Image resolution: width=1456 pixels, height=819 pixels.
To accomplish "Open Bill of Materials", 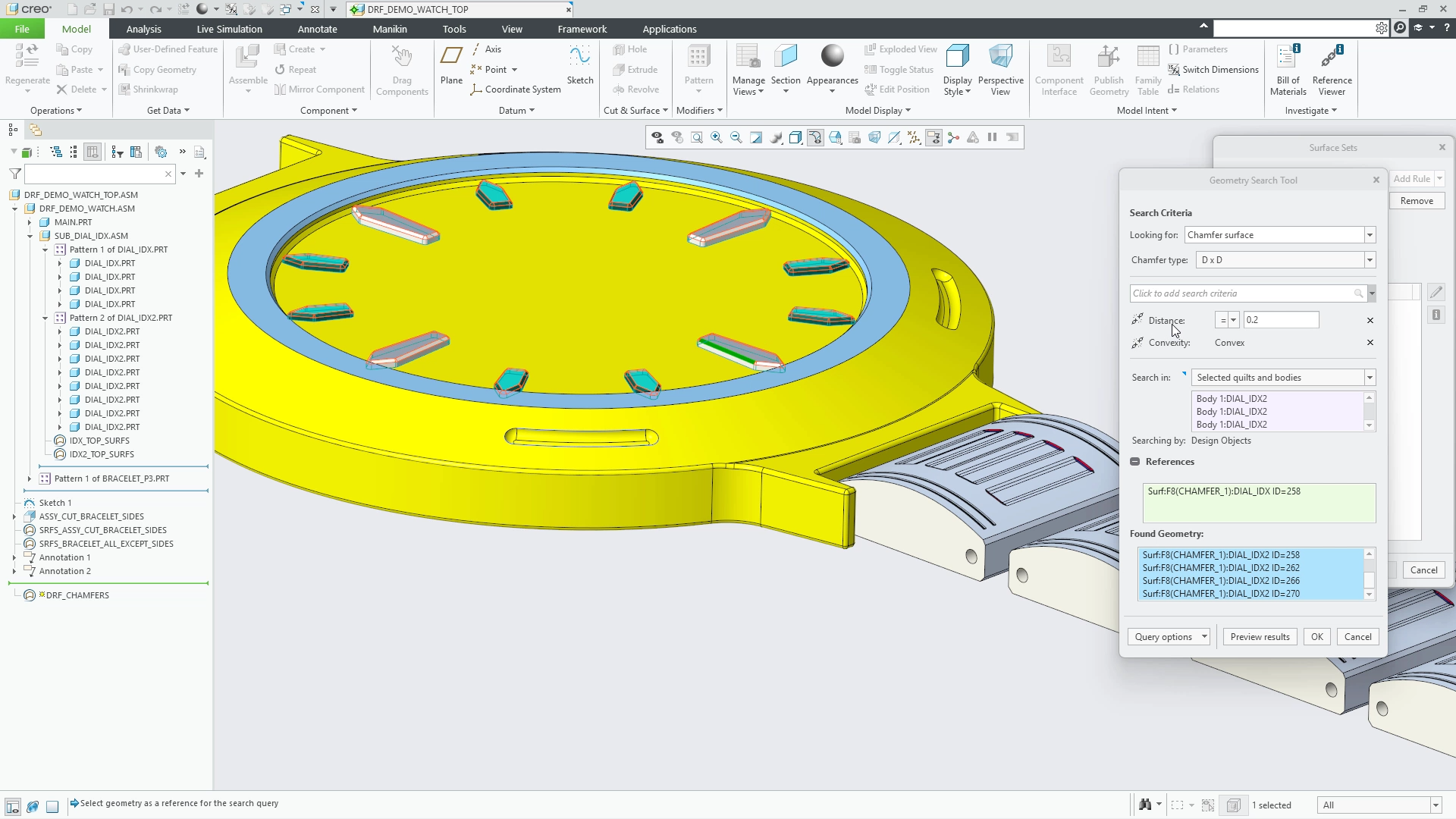I will pos(1288,69).
